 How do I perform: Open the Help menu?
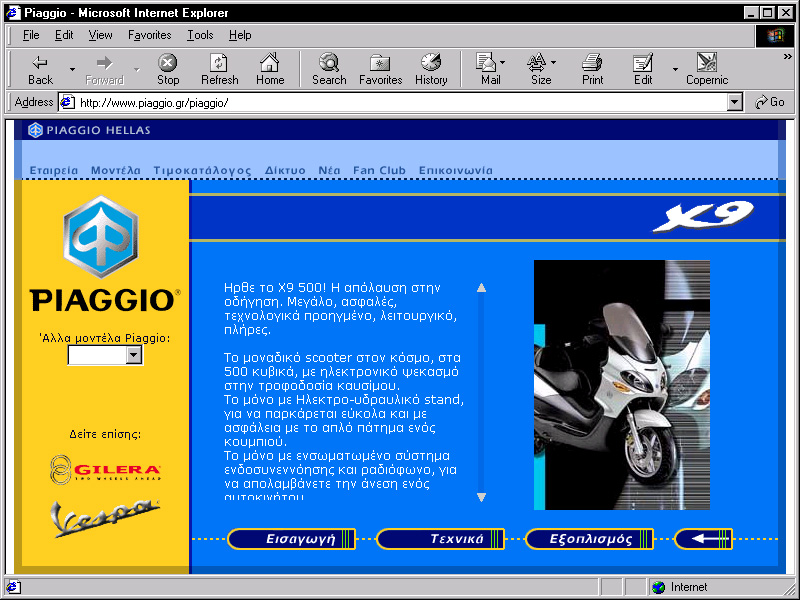[x=240, y=35]
